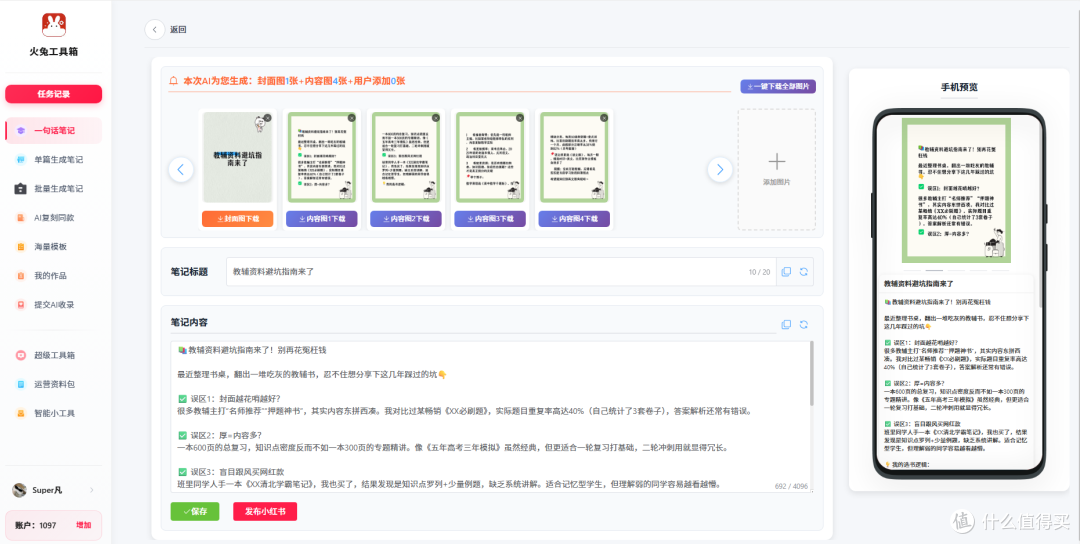Open 批量生成笔记 menu item
The image size is (1080, 544).
[54, 189]
